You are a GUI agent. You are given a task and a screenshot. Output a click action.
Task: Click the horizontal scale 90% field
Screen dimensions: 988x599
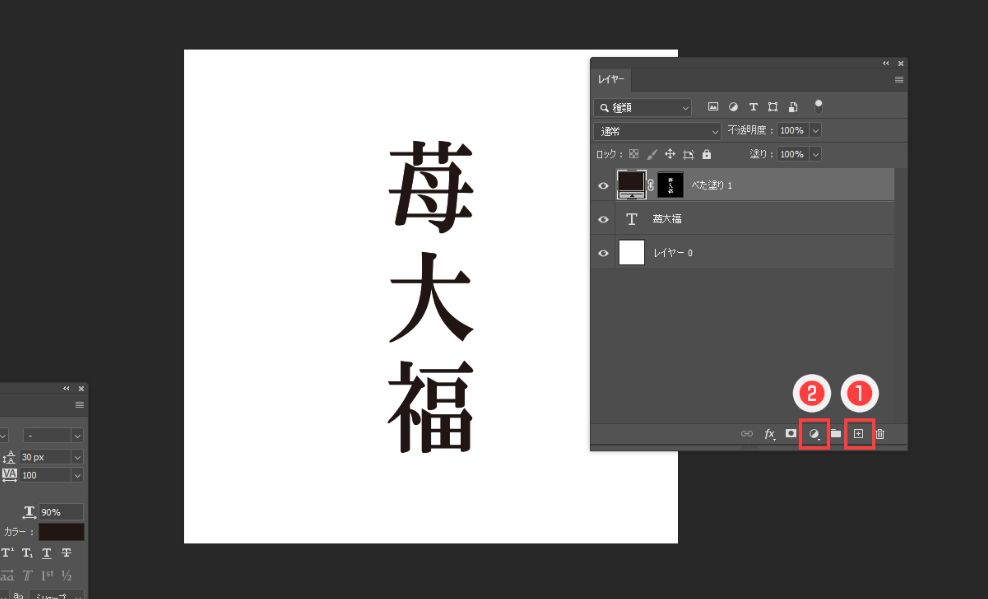click(61, 512)
